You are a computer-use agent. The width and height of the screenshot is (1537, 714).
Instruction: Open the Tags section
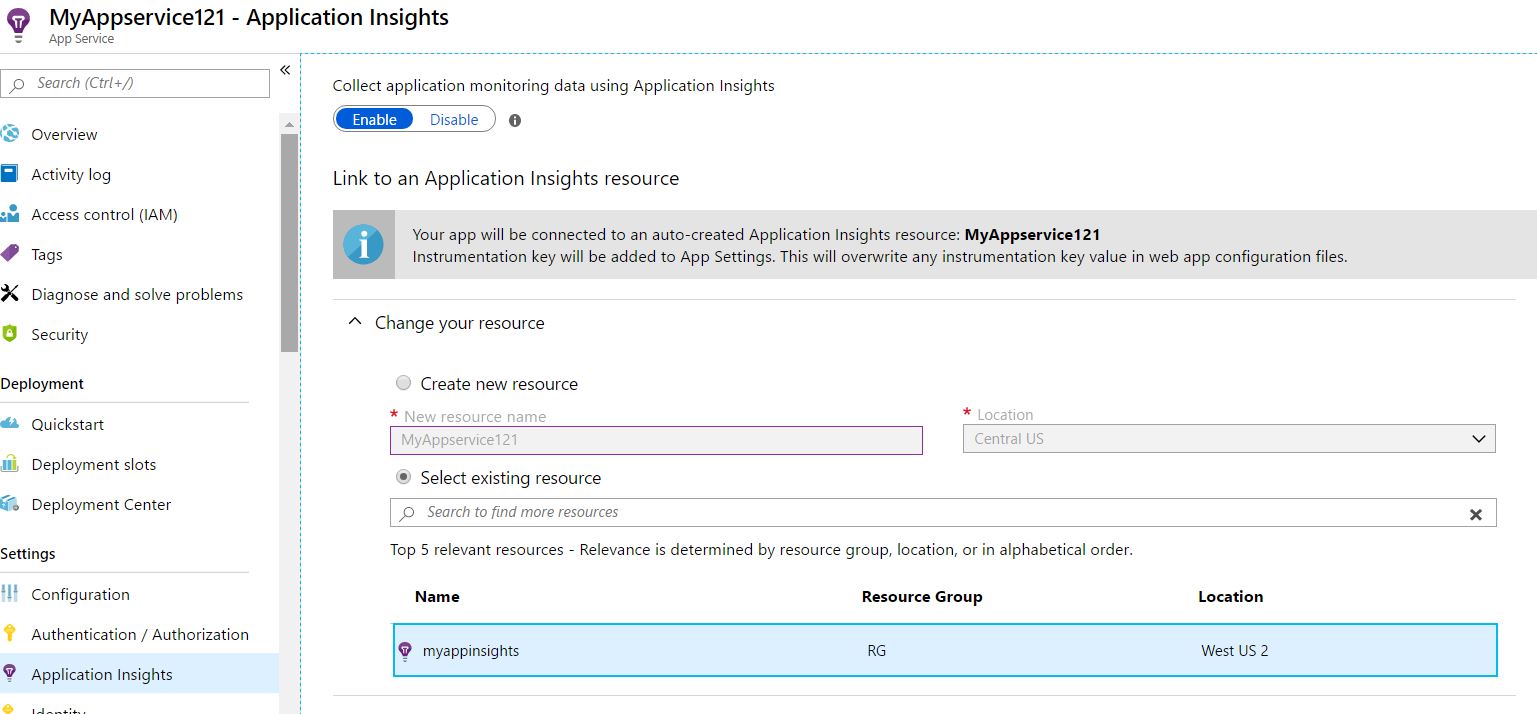(47, 254)
